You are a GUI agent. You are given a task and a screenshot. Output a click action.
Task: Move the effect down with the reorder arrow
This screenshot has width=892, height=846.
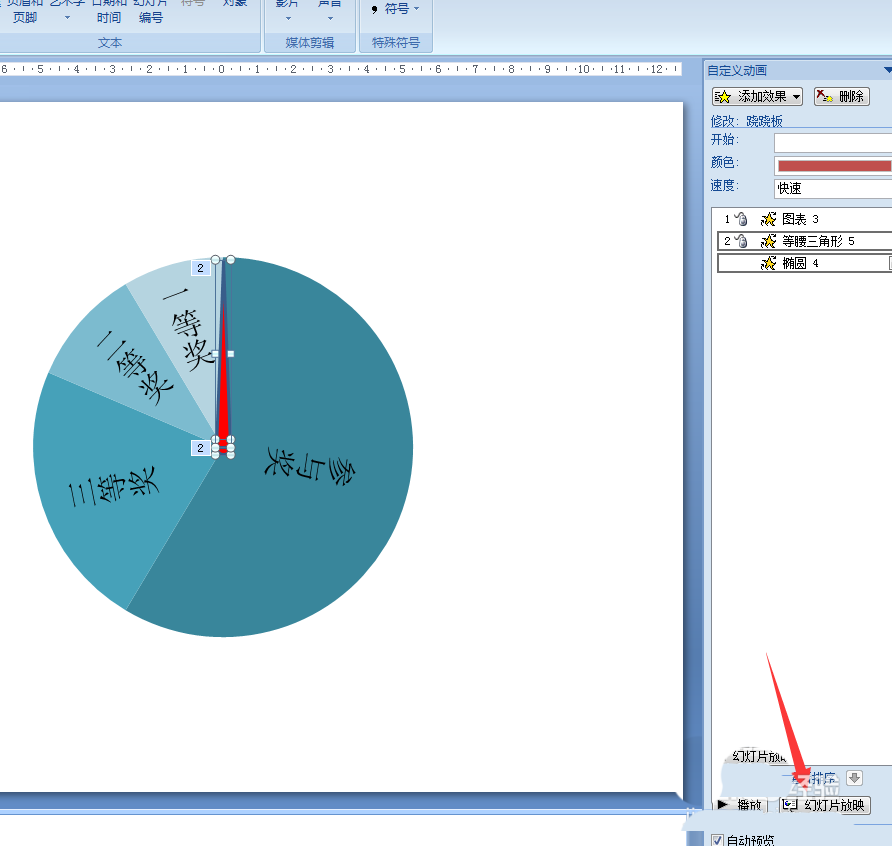point(854,778)
